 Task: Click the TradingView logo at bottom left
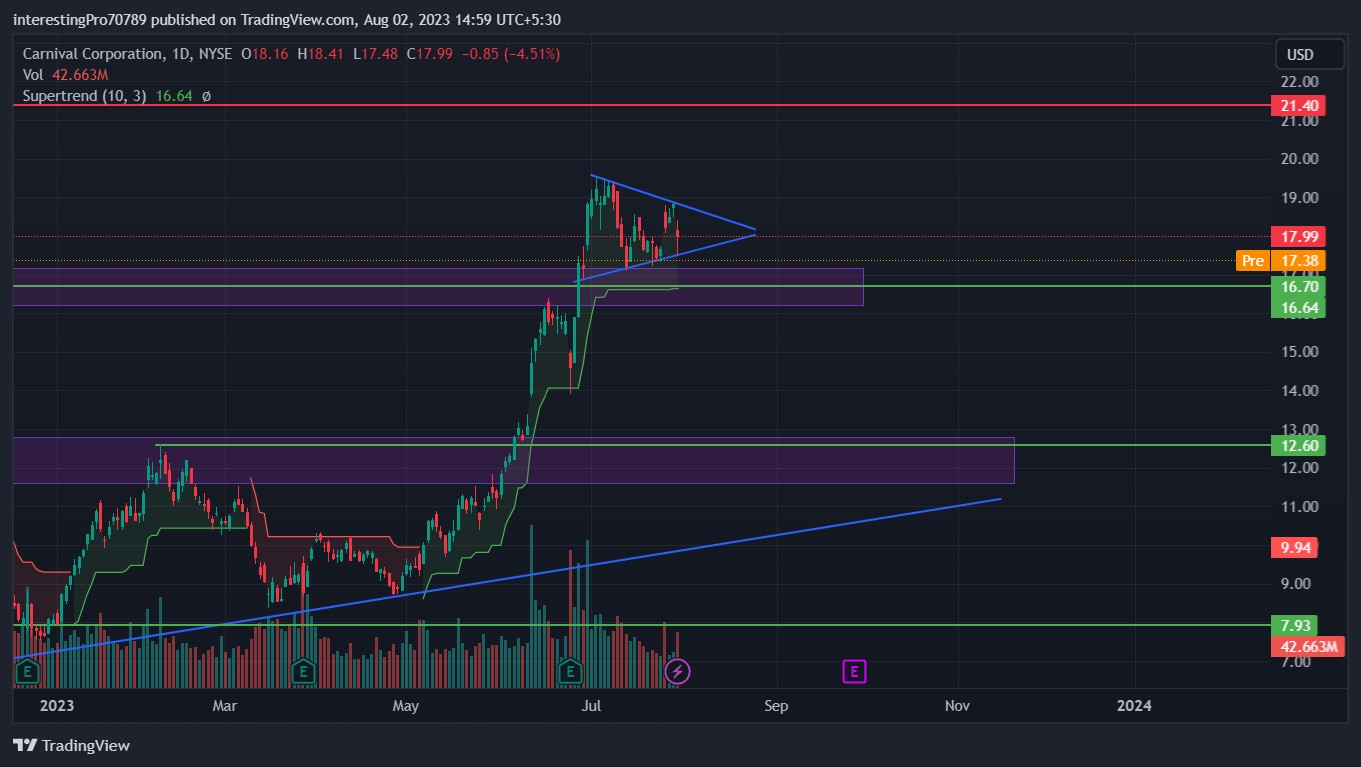click(x=71, y=745)
